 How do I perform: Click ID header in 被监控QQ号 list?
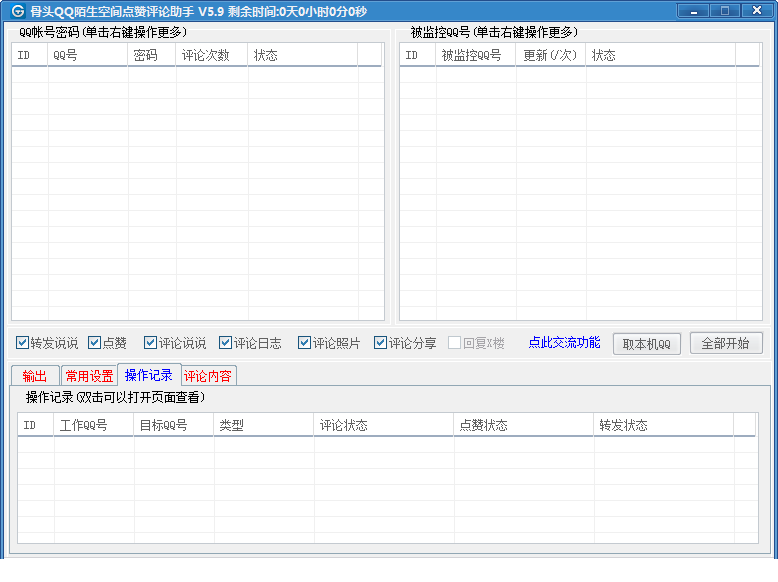(417, 55)
